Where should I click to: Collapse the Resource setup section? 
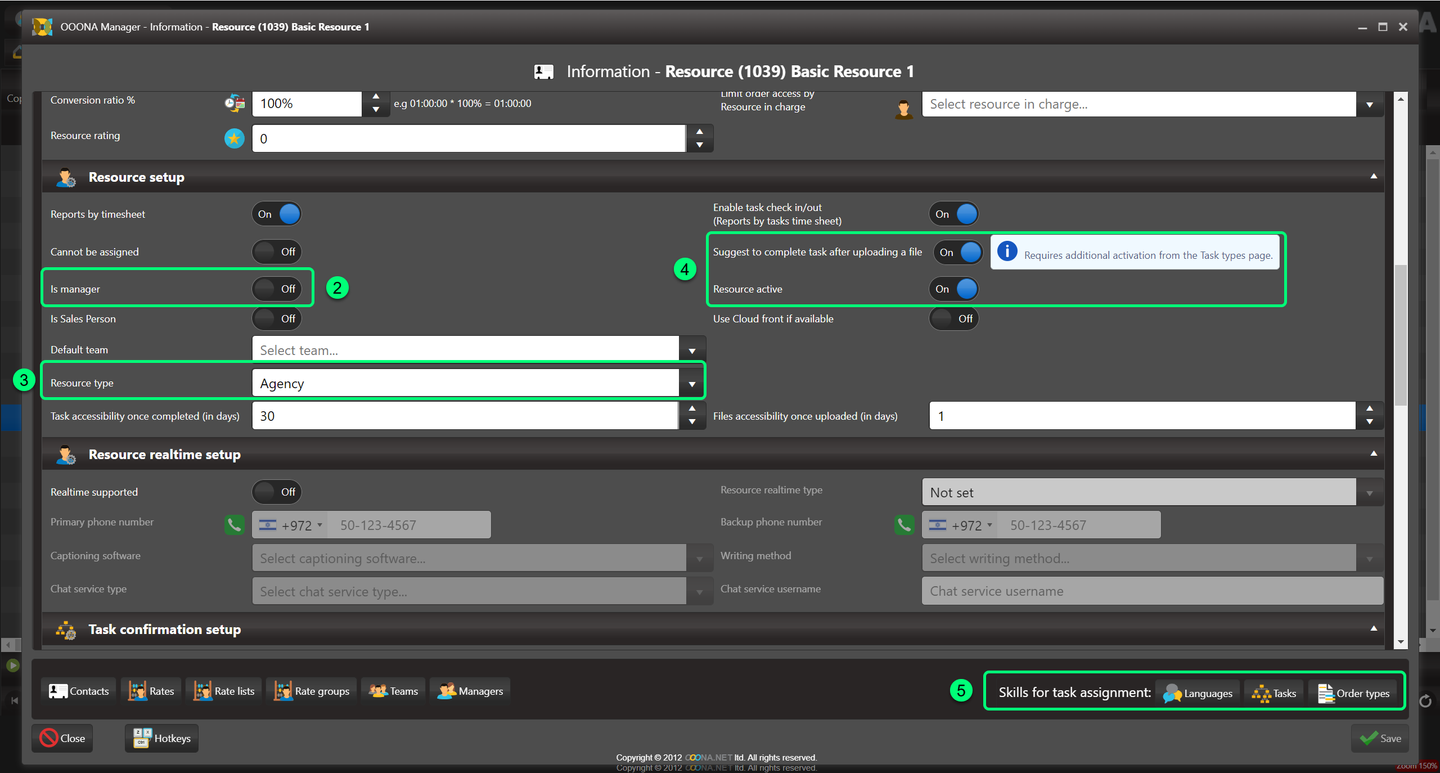click(x=1374, y=177)
